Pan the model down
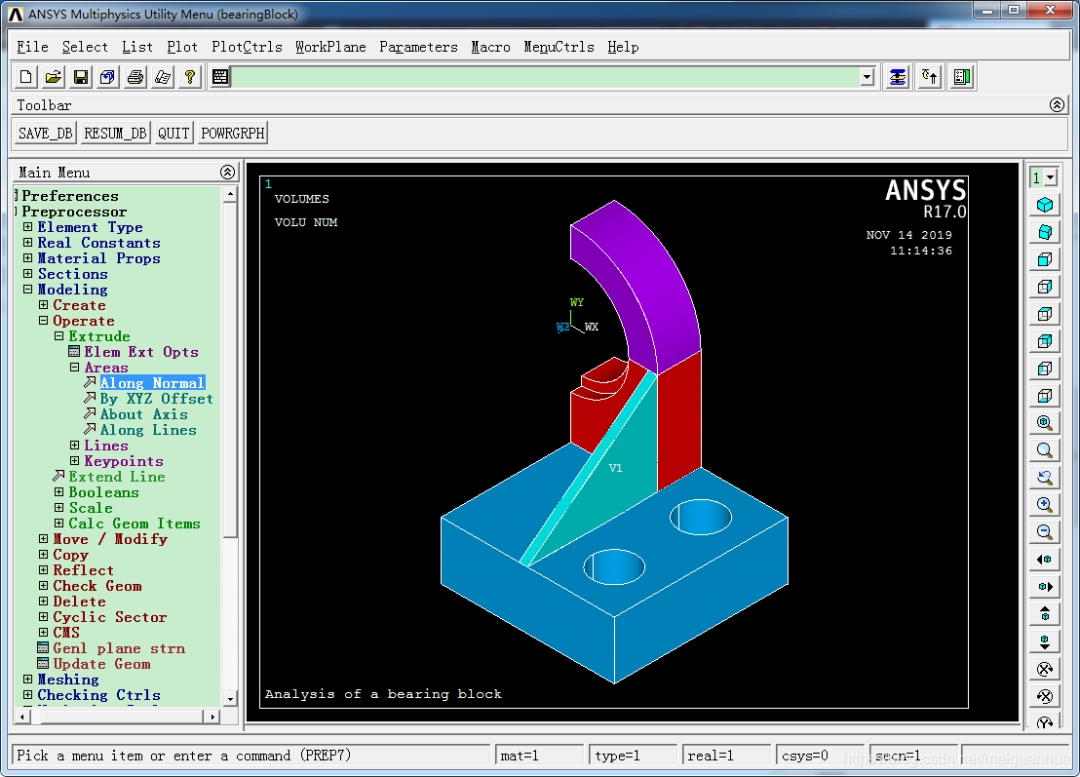The width and height of the screenshot is (1080, 777). pos(1044,641)
